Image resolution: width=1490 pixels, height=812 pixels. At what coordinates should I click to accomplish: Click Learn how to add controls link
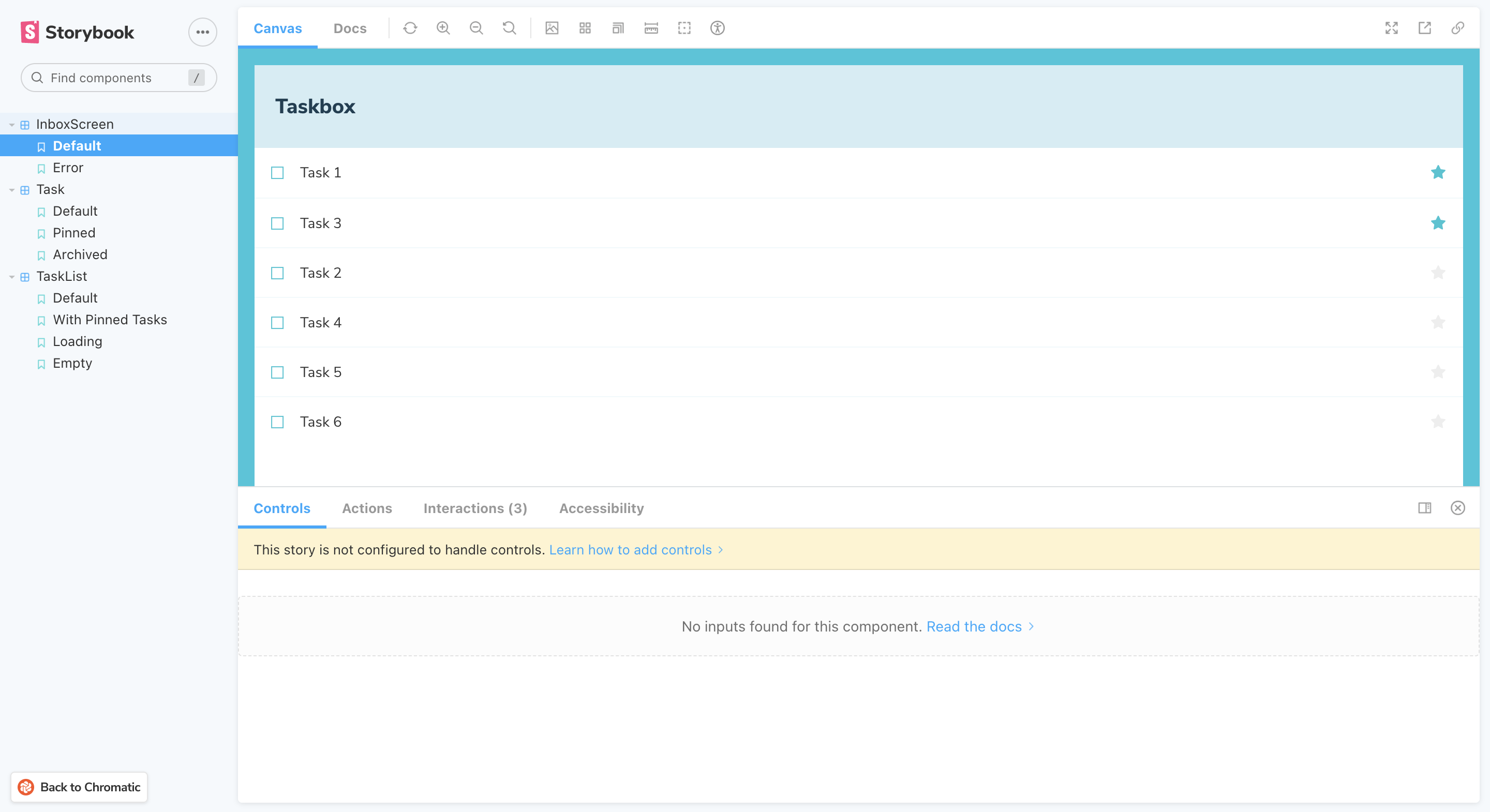(630, 549)
